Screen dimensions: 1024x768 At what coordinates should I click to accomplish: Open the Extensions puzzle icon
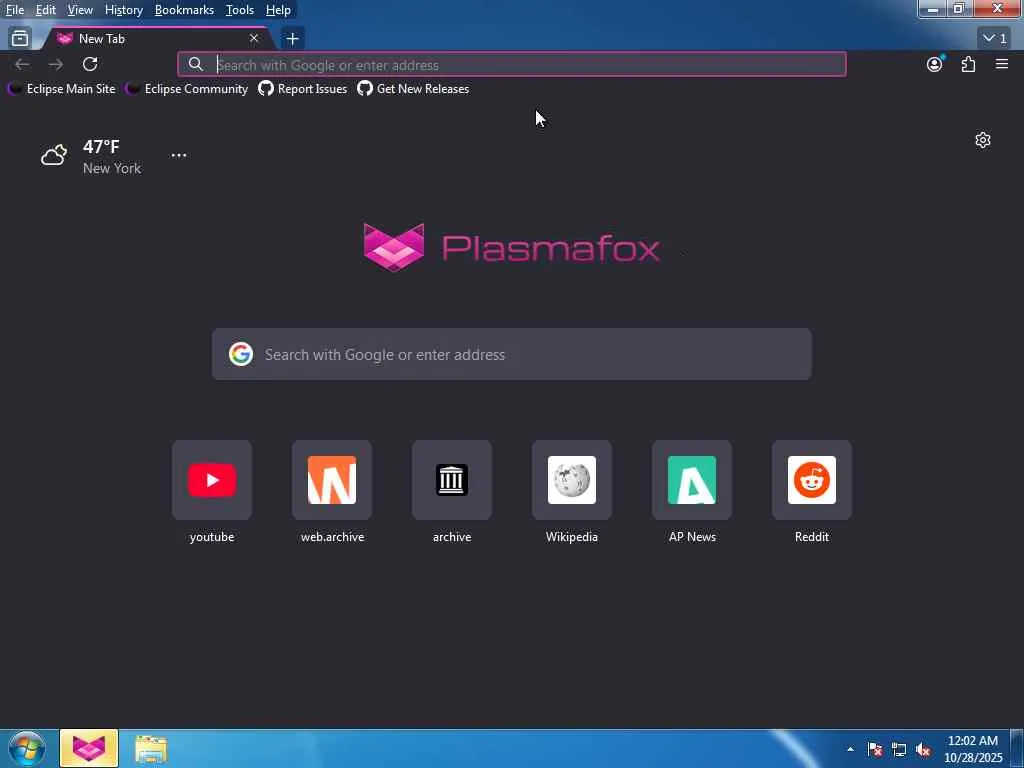(968, 64)
